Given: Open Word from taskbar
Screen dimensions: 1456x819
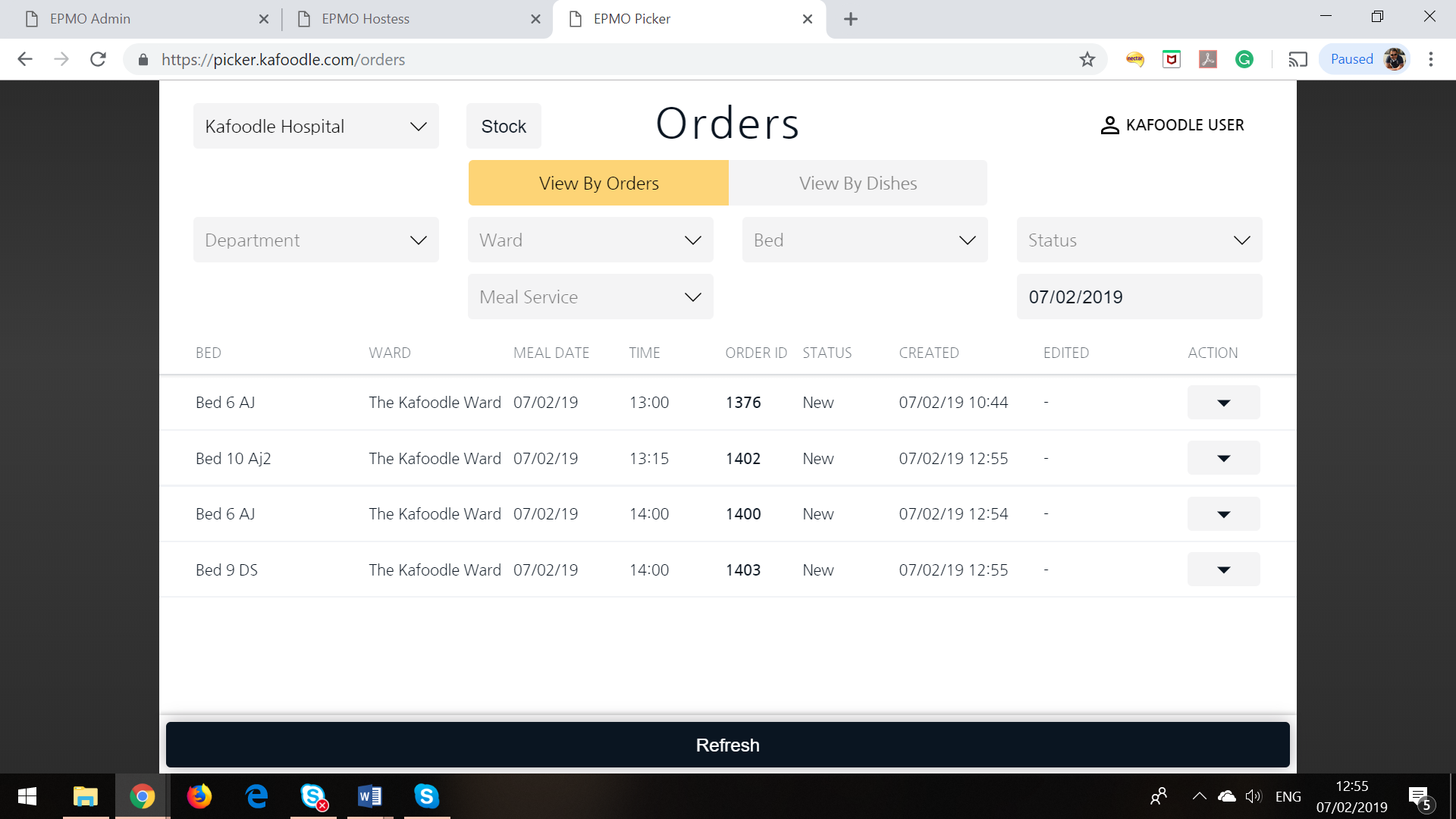Looking at the screenshot, I should 370,796.
